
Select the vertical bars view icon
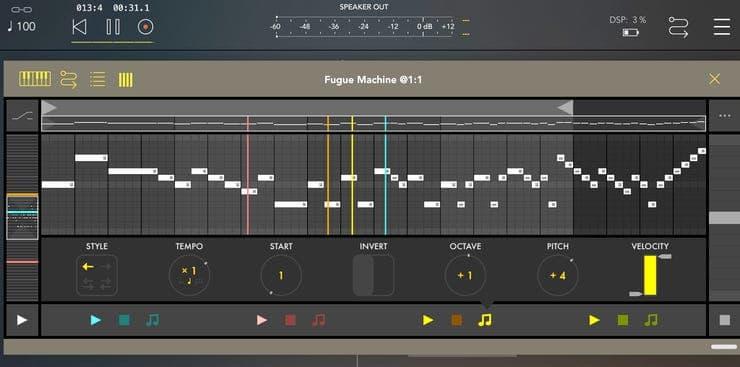click(126, 79)
